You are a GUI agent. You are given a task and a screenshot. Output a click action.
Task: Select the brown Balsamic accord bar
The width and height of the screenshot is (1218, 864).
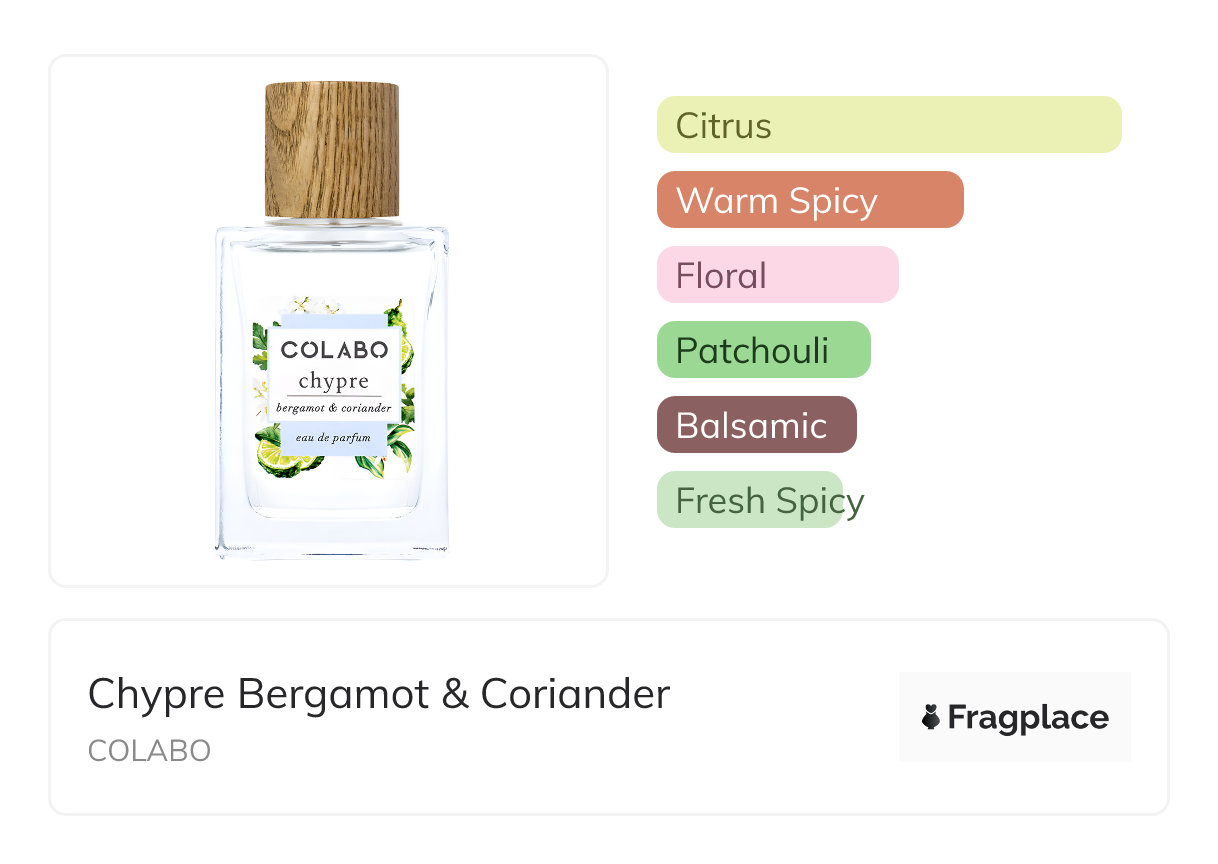click(756, 425)
